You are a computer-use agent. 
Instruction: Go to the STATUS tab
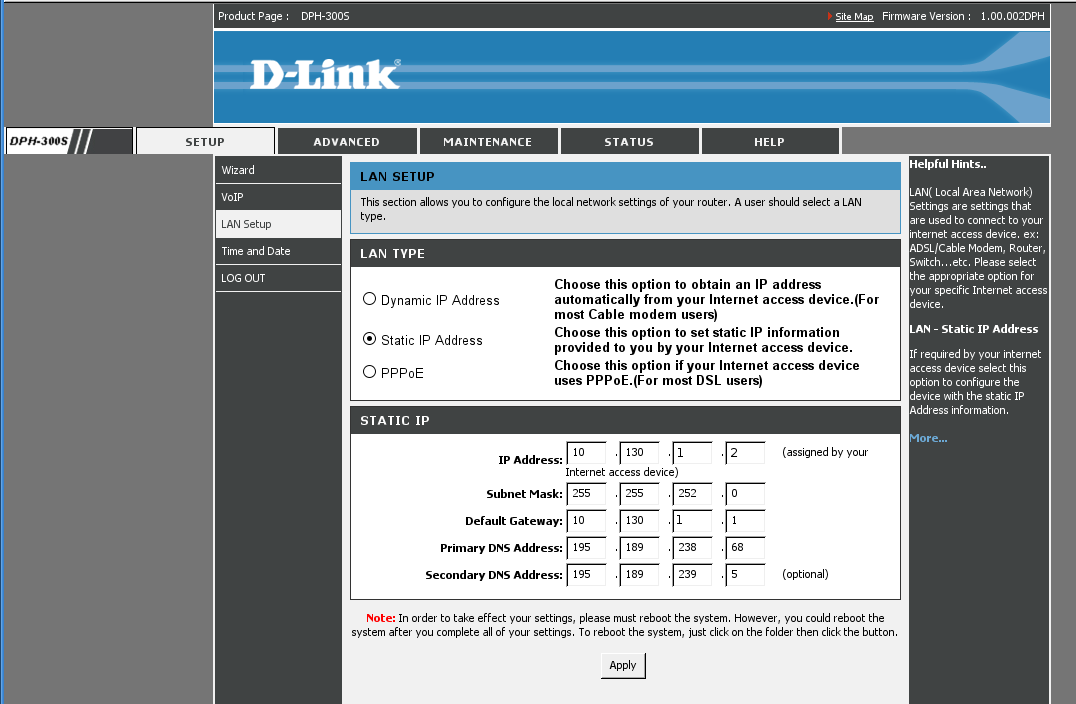coord(628,142)
